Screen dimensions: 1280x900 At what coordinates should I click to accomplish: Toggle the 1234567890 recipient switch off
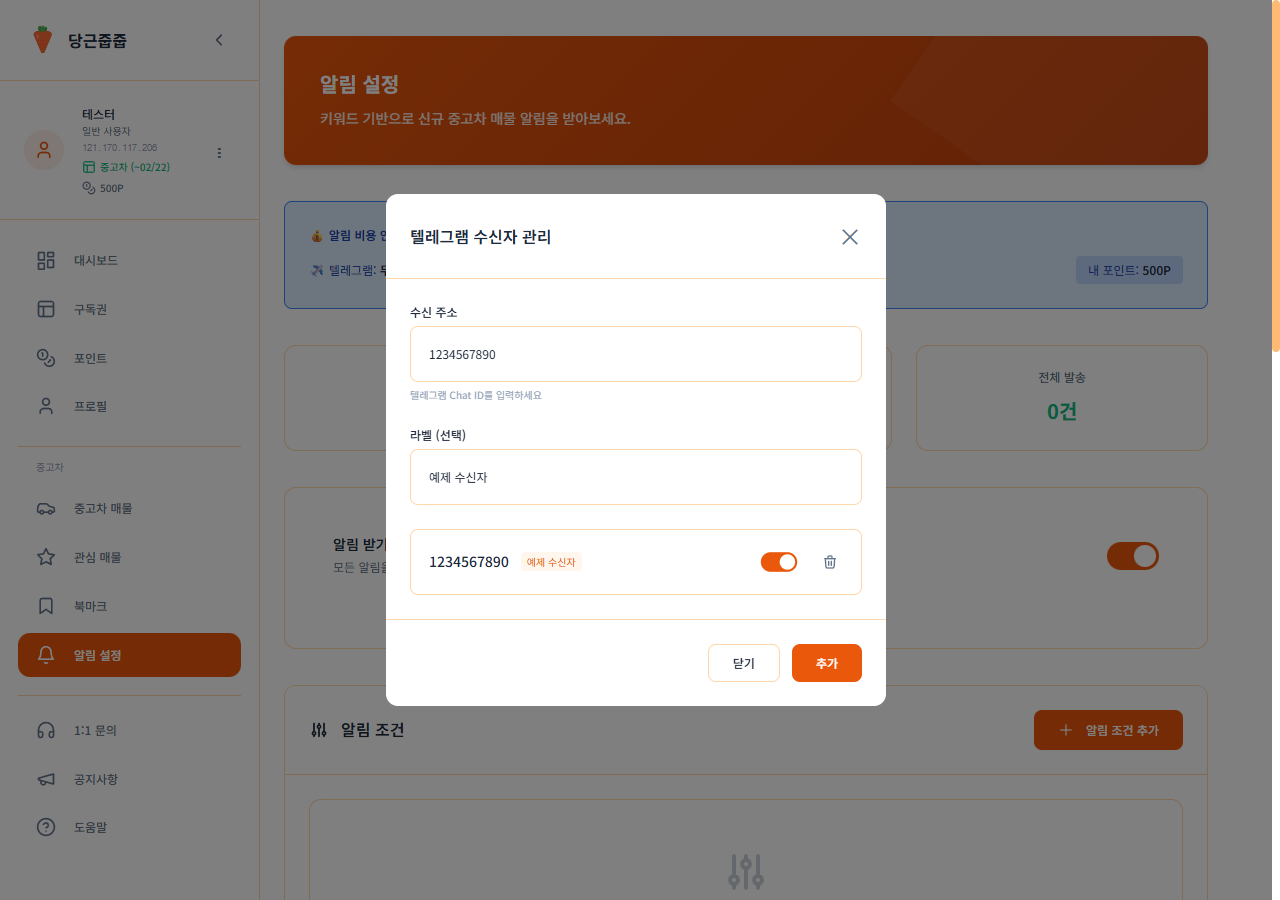(x=778, y=561)
